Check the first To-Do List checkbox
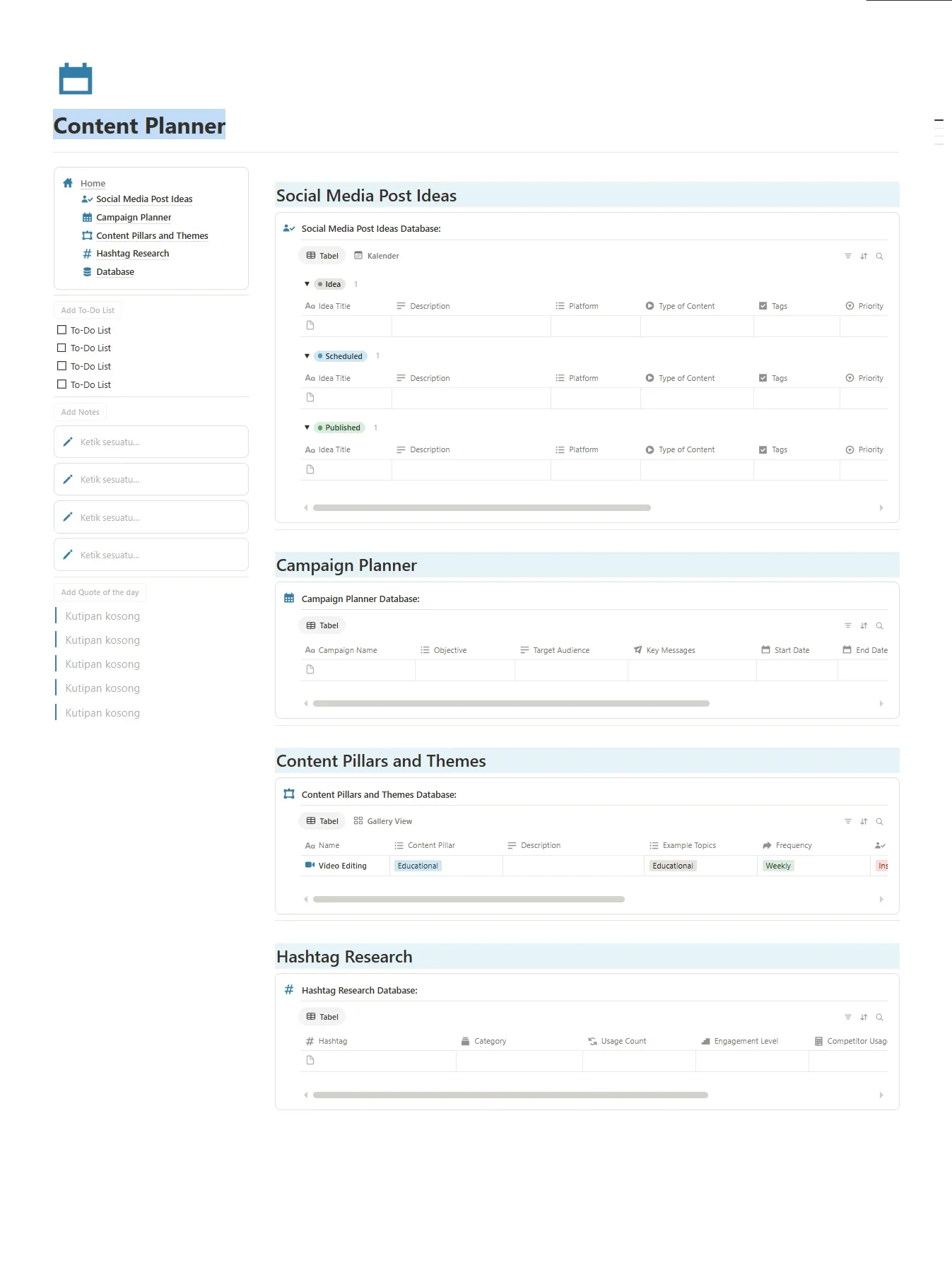 [61, 330]
